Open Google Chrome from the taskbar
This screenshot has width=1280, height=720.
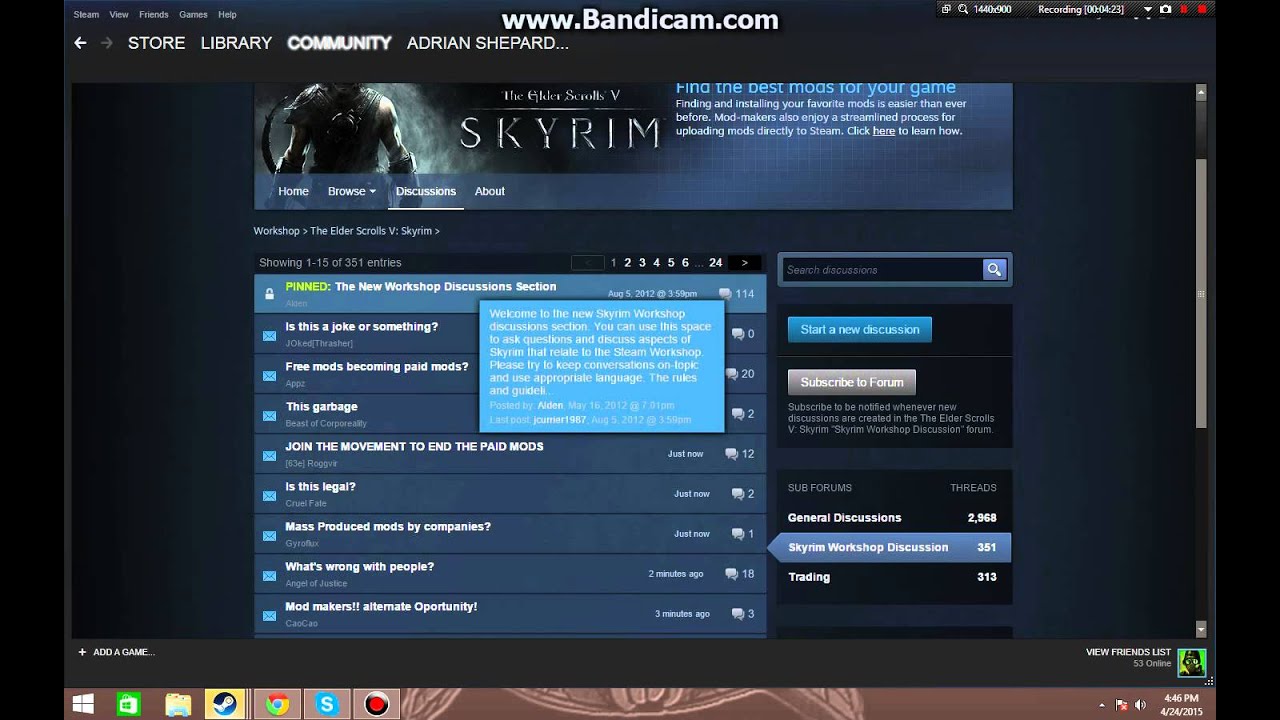tap(277, 705)
